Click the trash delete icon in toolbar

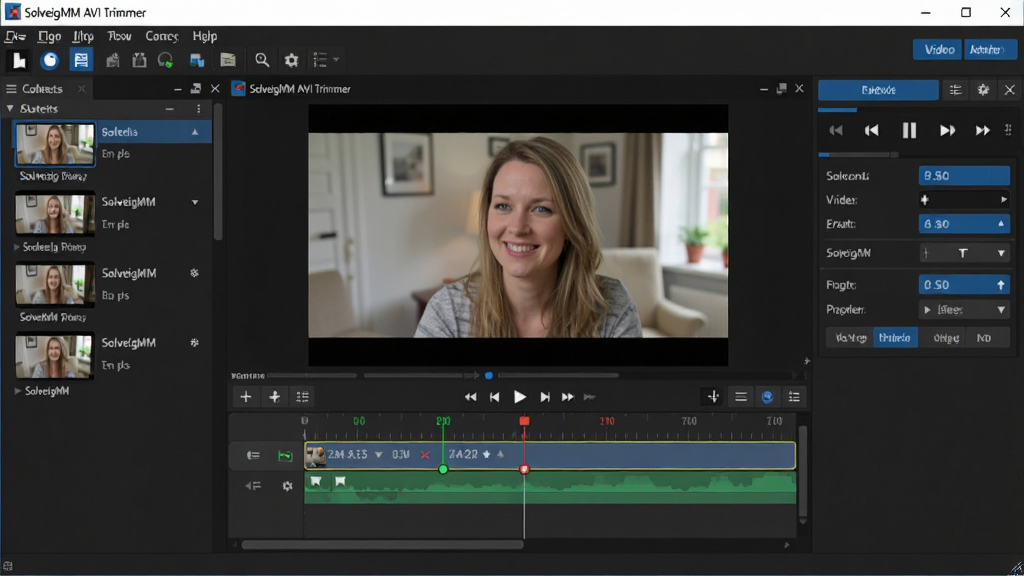(x=139, y=60)
